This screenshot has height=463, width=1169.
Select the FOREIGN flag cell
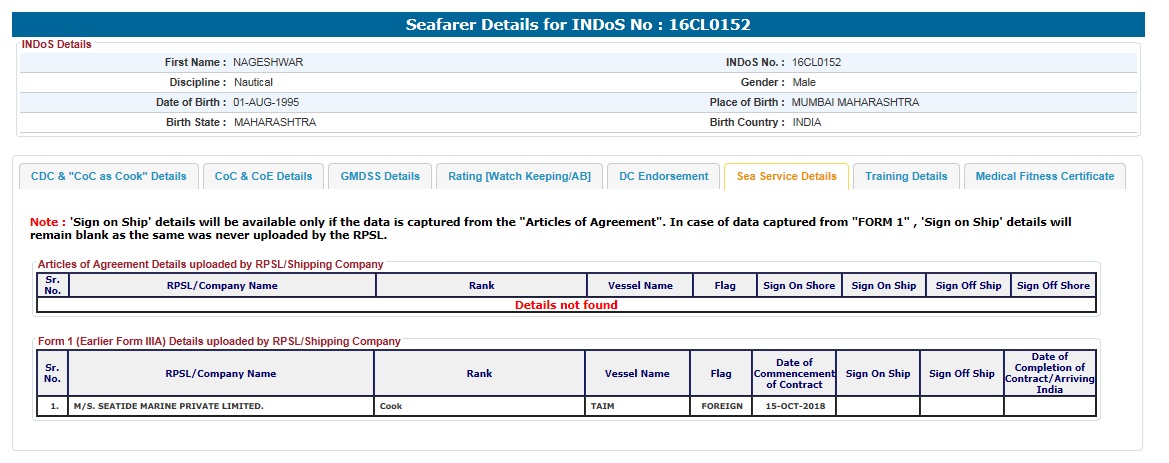[x=721, y=407]
